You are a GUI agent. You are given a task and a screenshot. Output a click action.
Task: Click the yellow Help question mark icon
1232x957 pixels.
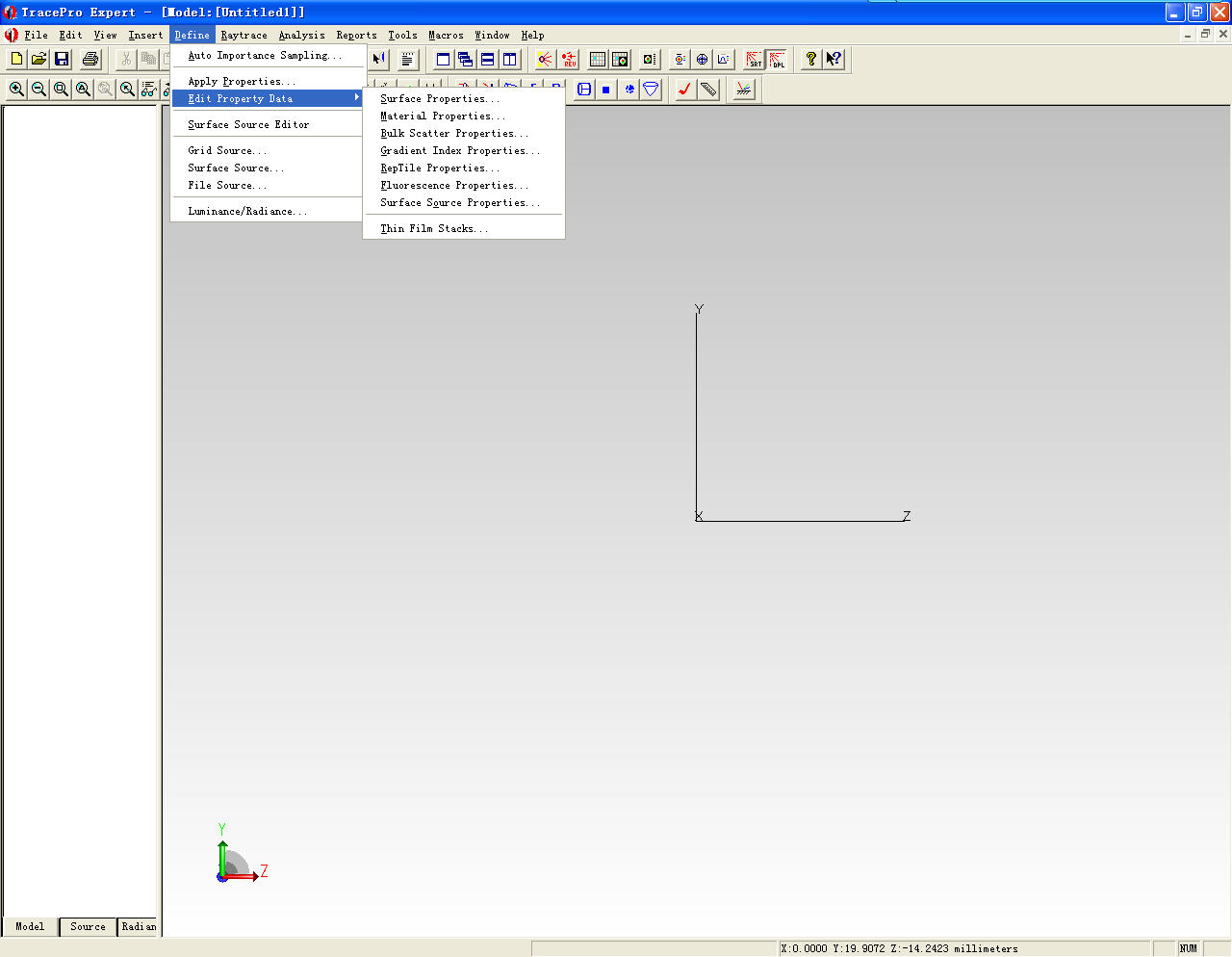811,59
